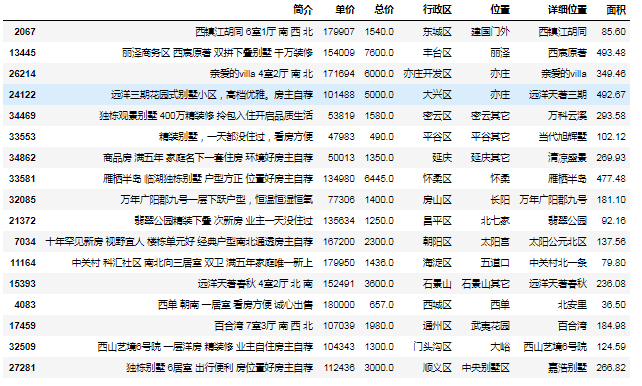The width and height of the screenshot is (642, 386).
Task: Click location cell 中央别墅区
Action: [x=486, y=368]
